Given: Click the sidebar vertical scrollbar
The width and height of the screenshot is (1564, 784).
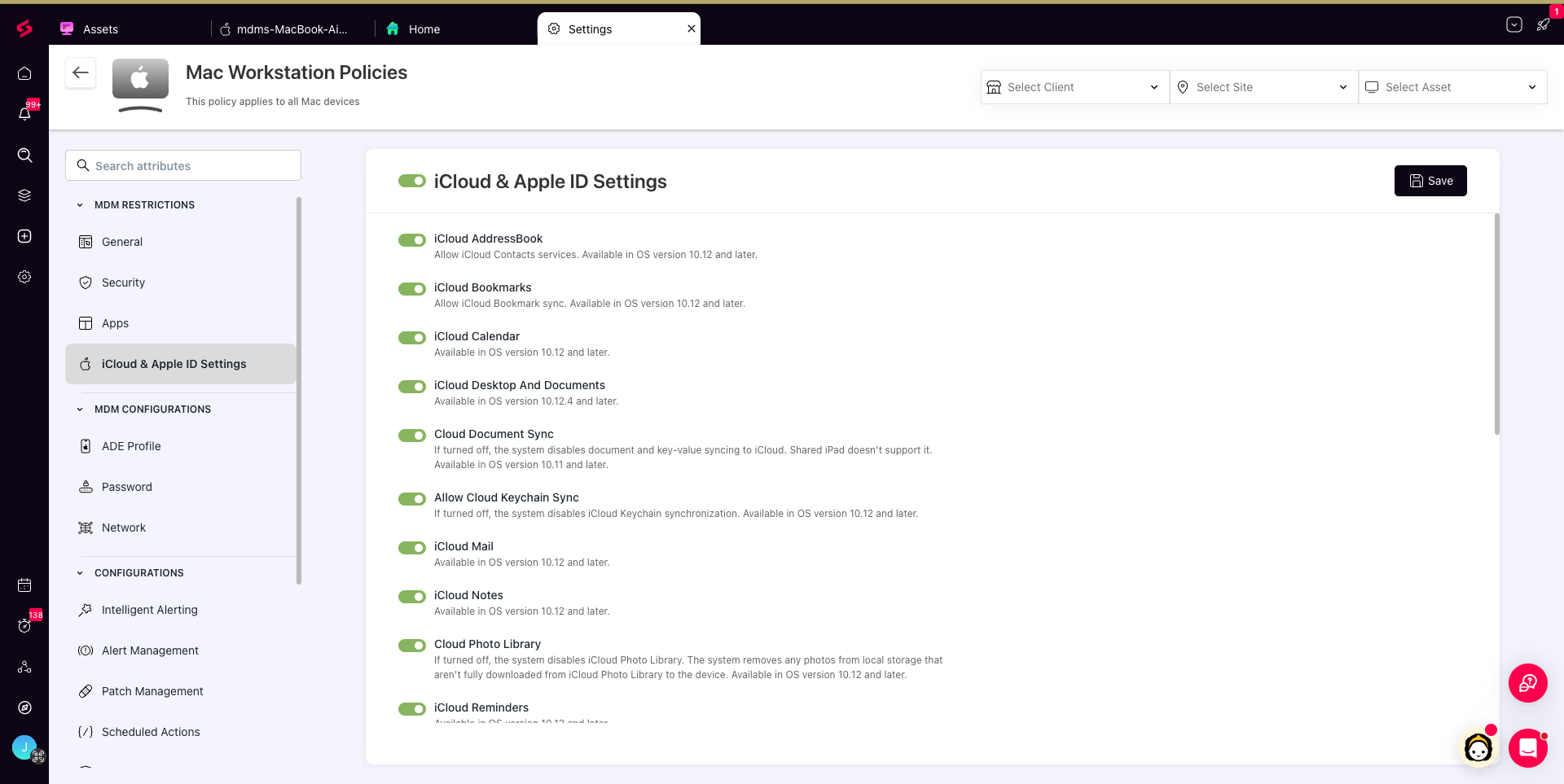Looking at the screenshot, I should [299, 391].
